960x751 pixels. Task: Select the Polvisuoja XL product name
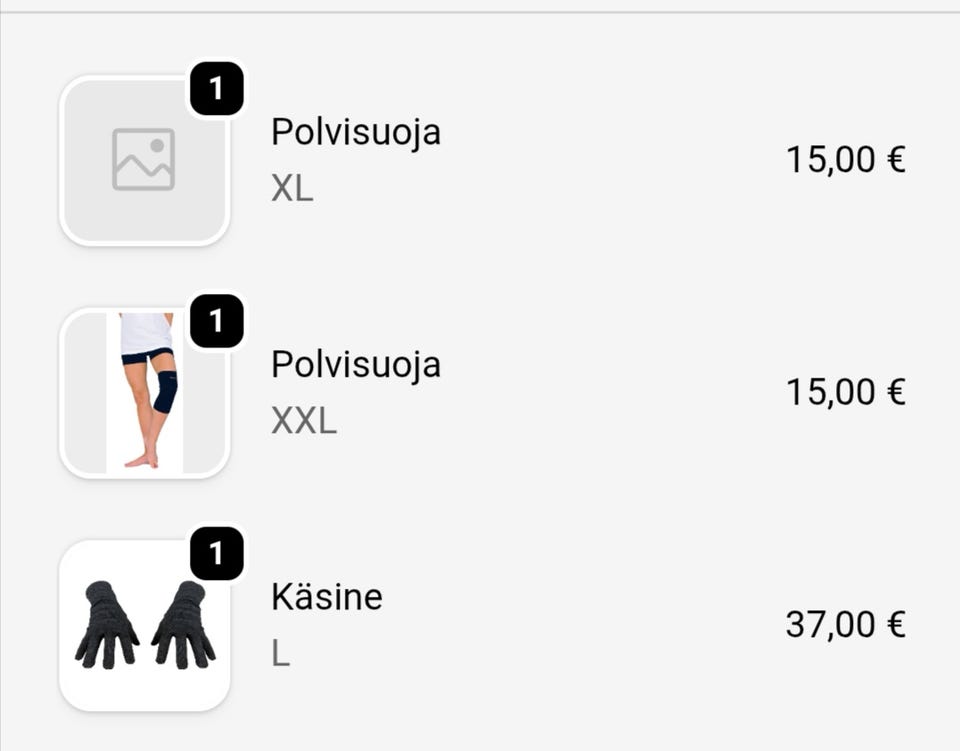[x=355, y=132]
